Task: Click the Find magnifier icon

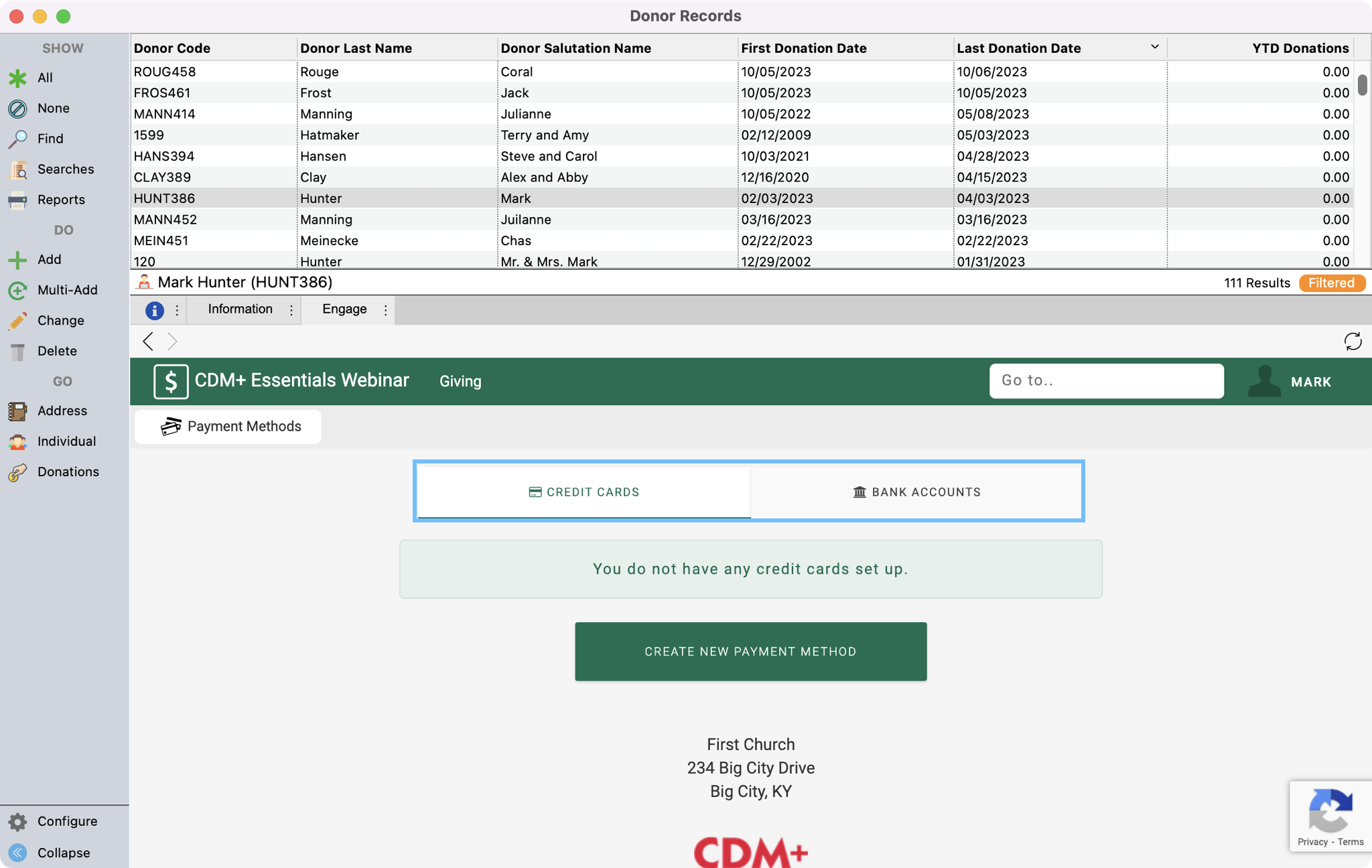Action: pyautogui.click(x=17, y=139)
